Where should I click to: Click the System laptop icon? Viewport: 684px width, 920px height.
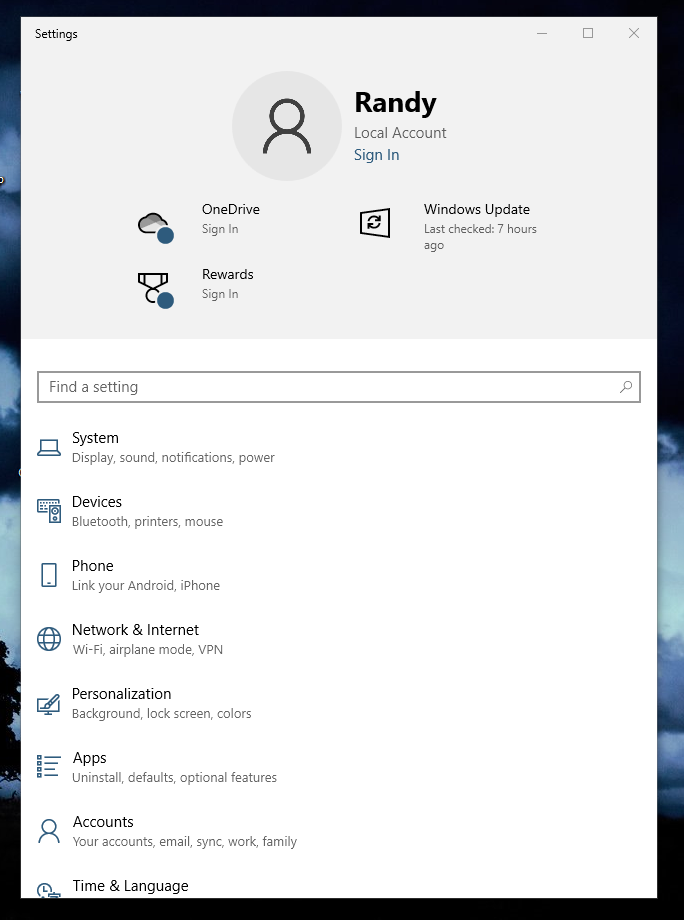pos(49,448)
